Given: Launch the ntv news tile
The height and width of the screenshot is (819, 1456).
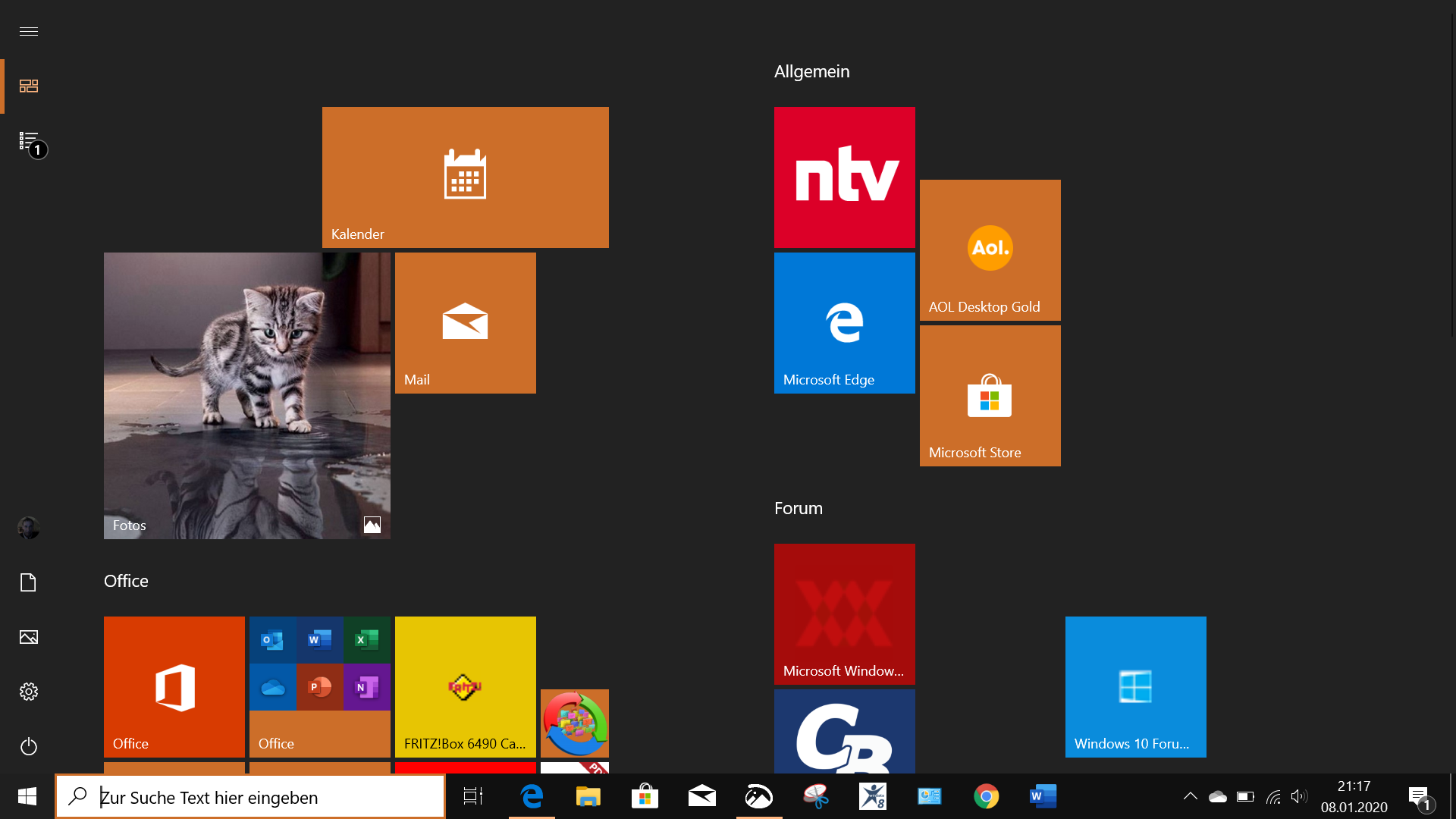Looking at the screenshot, I should click(844, 177).
